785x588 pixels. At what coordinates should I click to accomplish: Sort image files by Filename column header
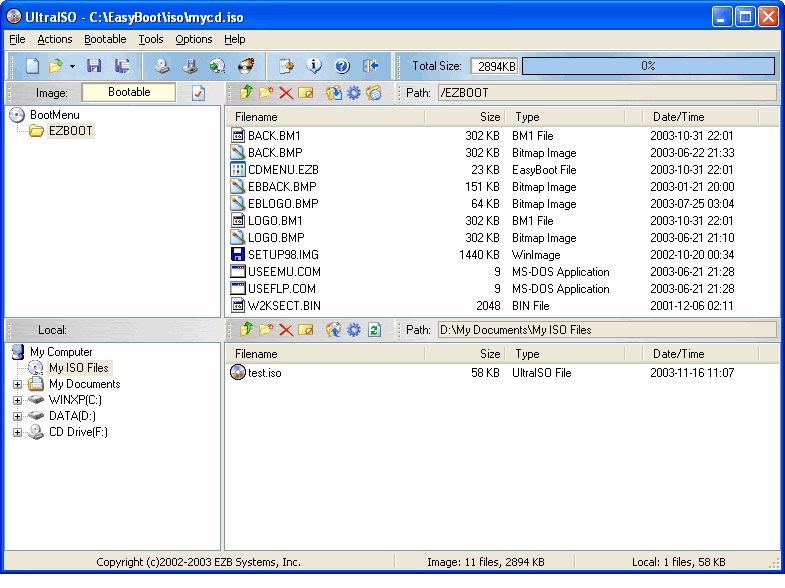[324, 117]
